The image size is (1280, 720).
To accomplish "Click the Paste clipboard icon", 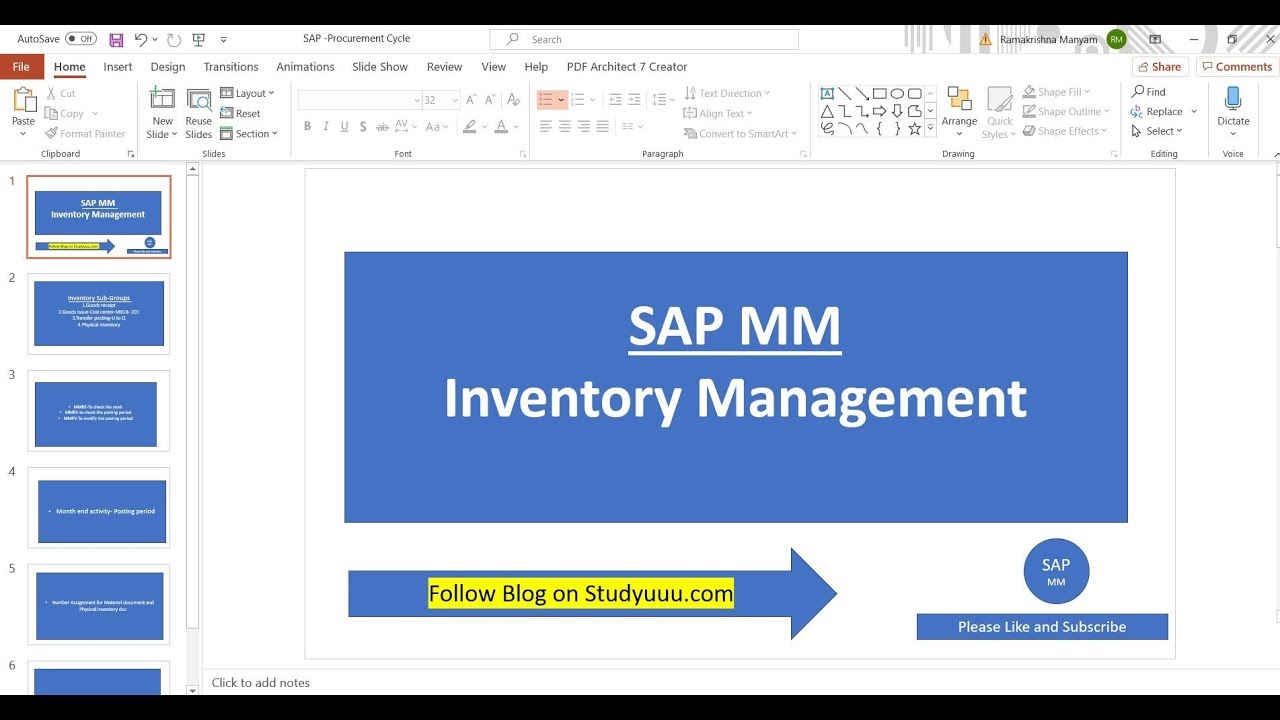I will (23, 99).
